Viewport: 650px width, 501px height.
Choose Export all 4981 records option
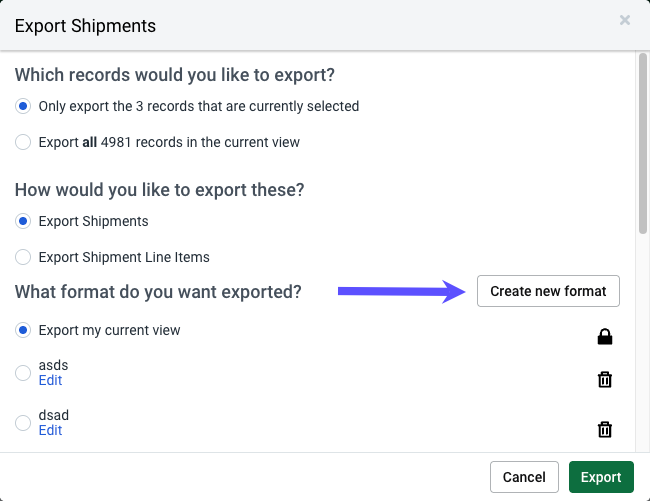click(x=23, y=142)
